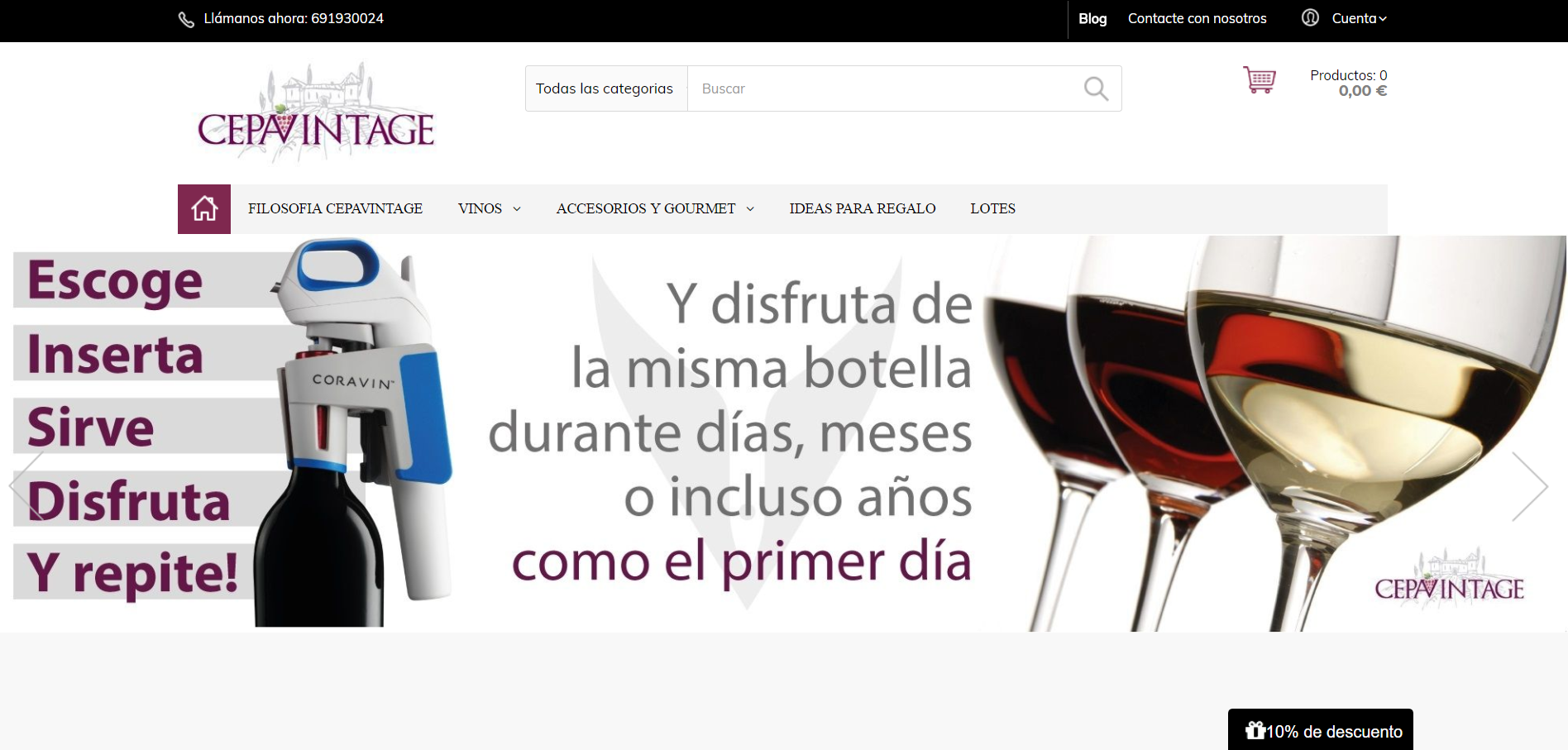Image resolution: width=1568 pixels, height=750 pixels.
Task: Click the Productos: 0 cart summary
Action: pyautogui.click(x=1348, y=75)
